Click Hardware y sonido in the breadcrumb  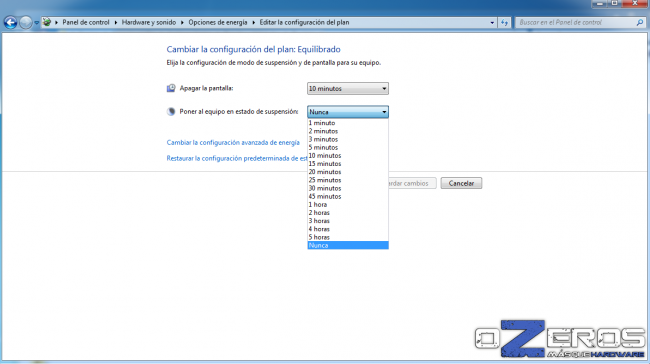(148, 22)
